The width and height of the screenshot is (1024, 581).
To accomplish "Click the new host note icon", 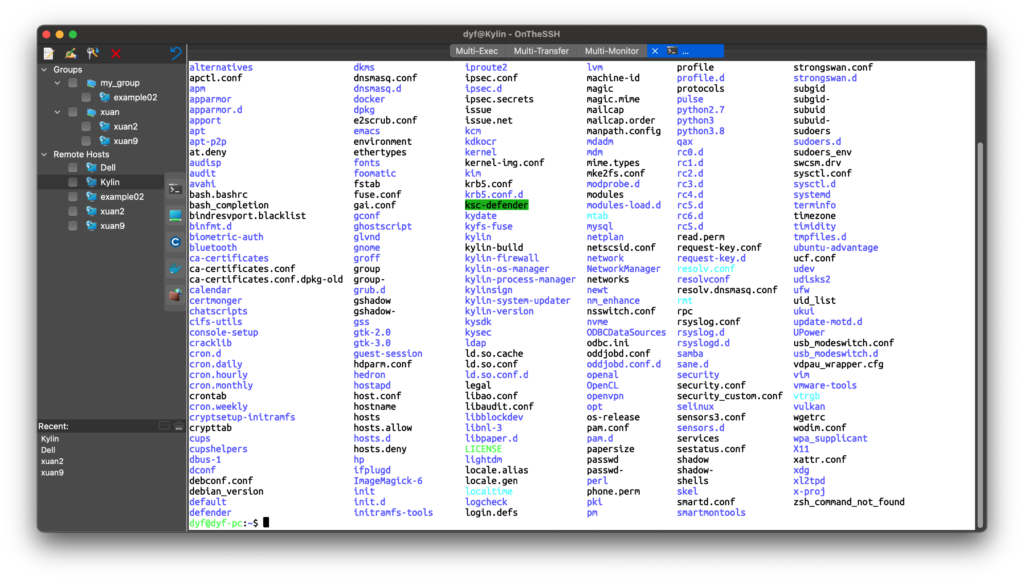I will (x=48, y=53).
